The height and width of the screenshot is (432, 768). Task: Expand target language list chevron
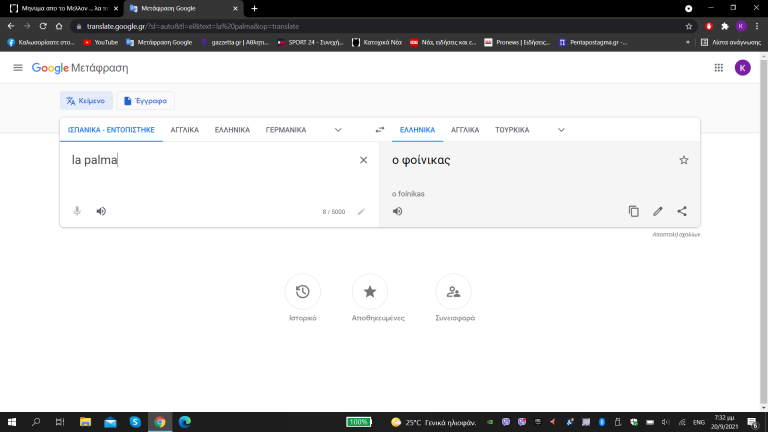pos(561,130)
